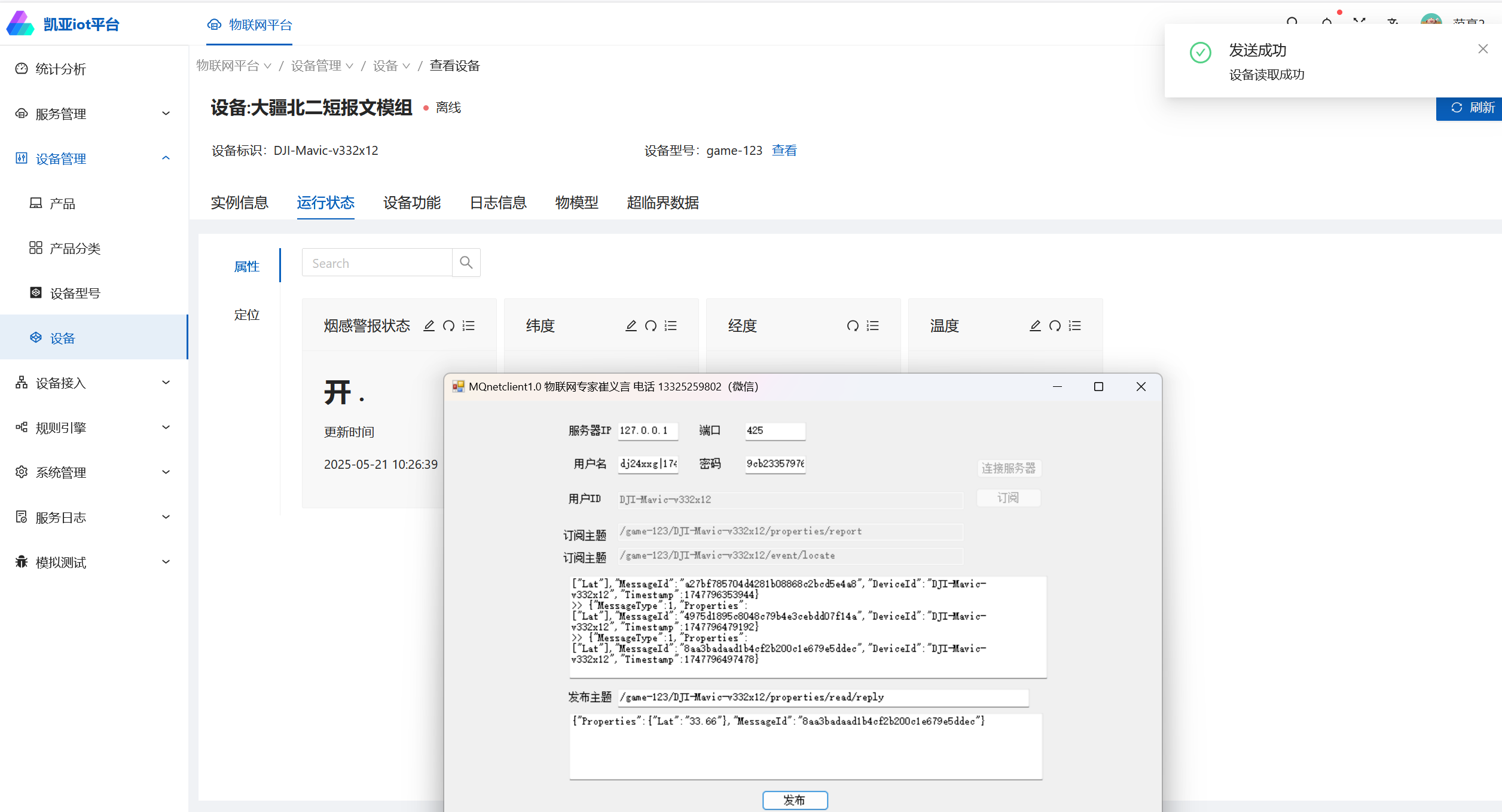Click the 统计分析 sidebar item
This screenshot has height=812, width=1502.
coord(60,69)
